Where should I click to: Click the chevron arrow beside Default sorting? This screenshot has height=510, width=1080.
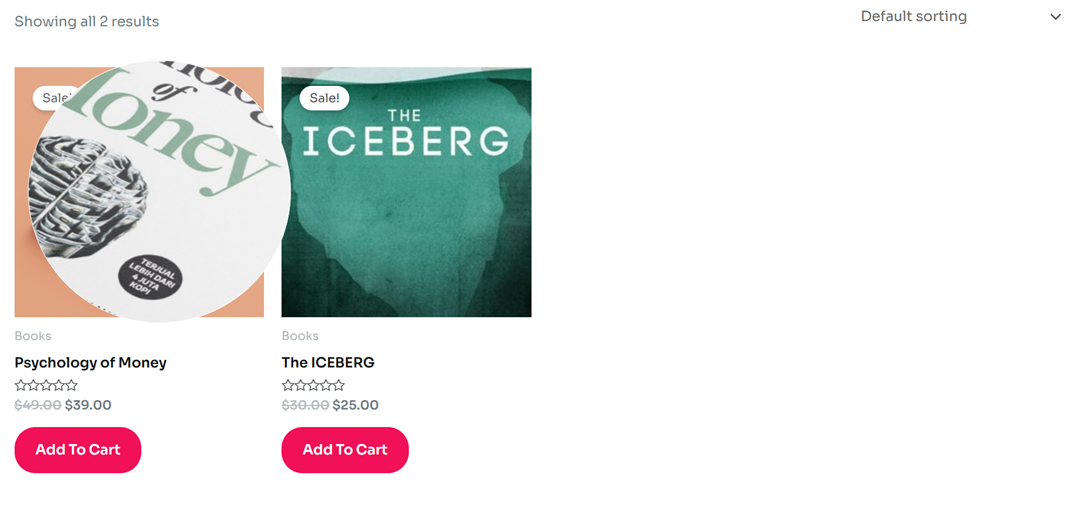1055,17
